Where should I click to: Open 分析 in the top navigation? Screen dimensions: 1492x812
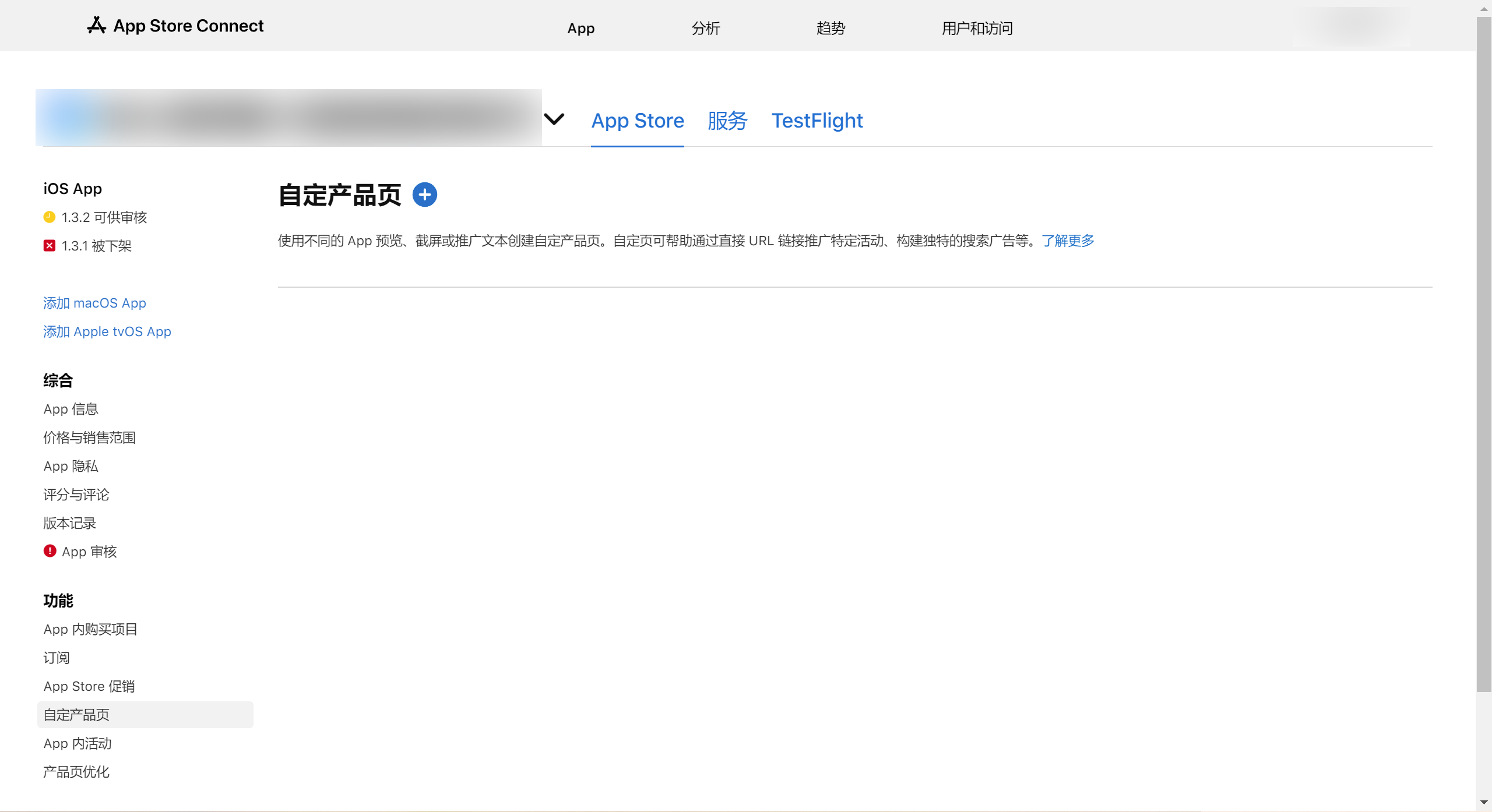coord(706,28)
